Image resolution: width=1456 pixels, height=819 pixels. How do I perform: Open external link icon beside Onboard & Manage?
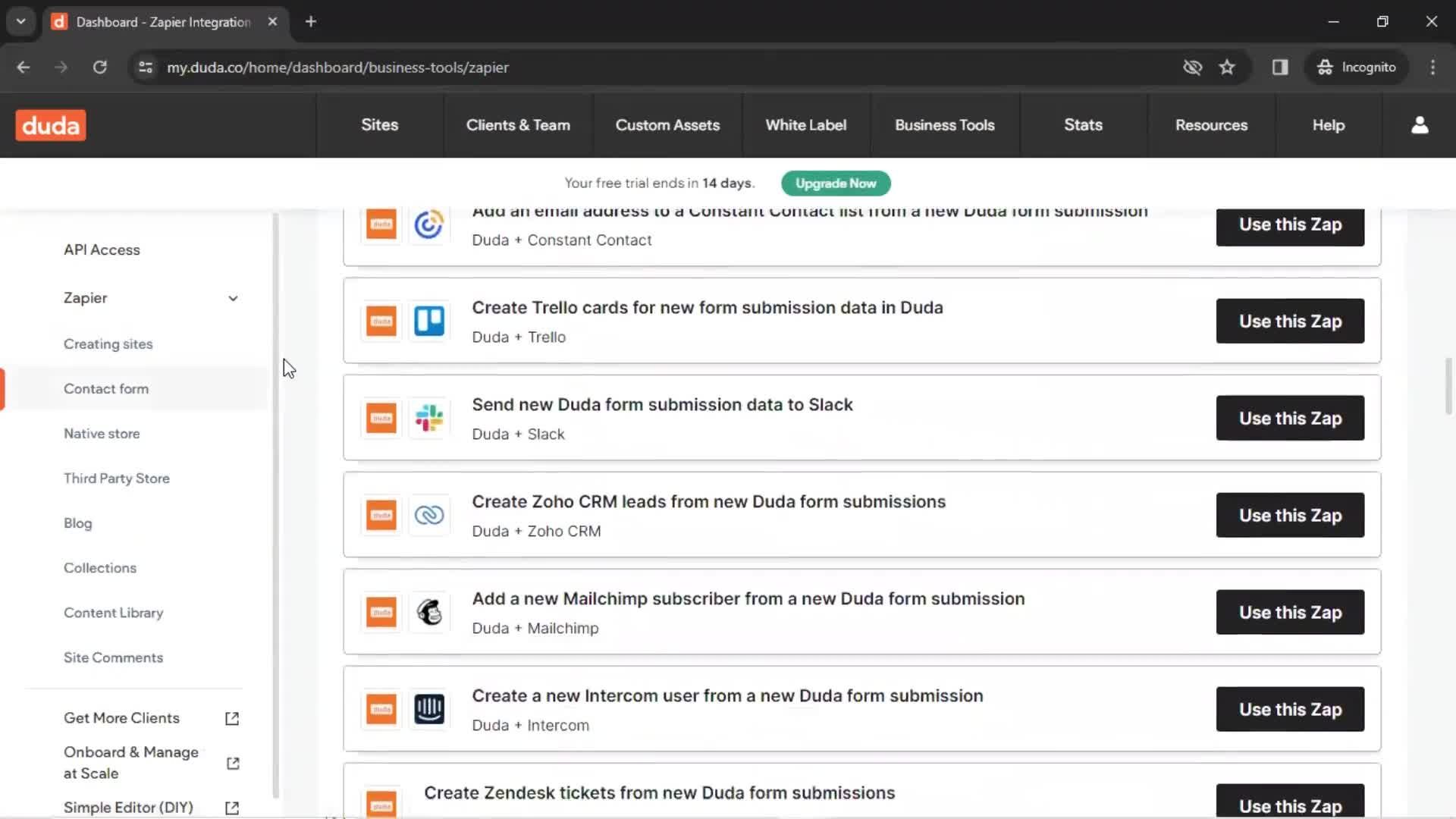click(233, 763)
